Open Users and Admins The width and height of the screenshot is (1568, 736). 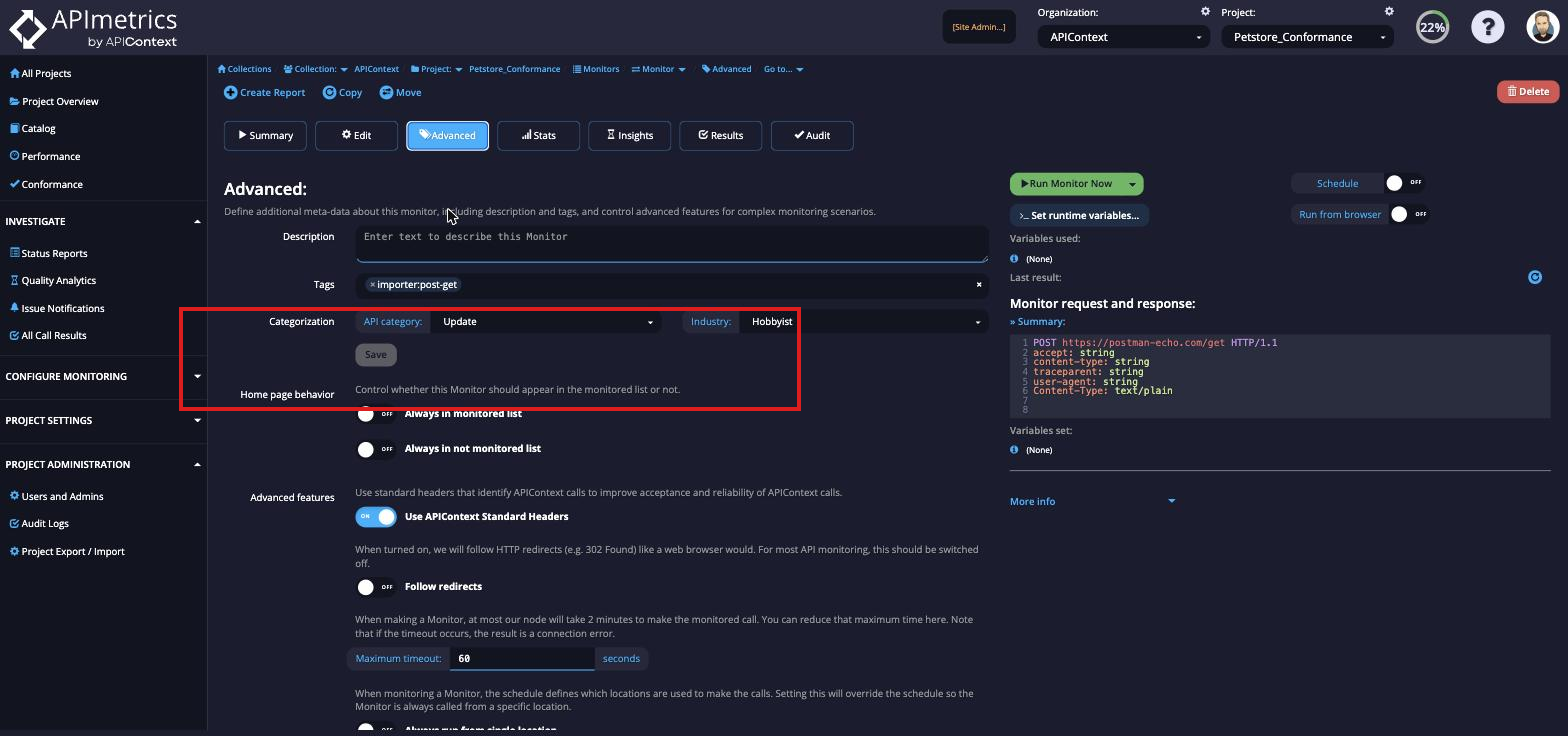pyautogui.click(x=56, y=496)
